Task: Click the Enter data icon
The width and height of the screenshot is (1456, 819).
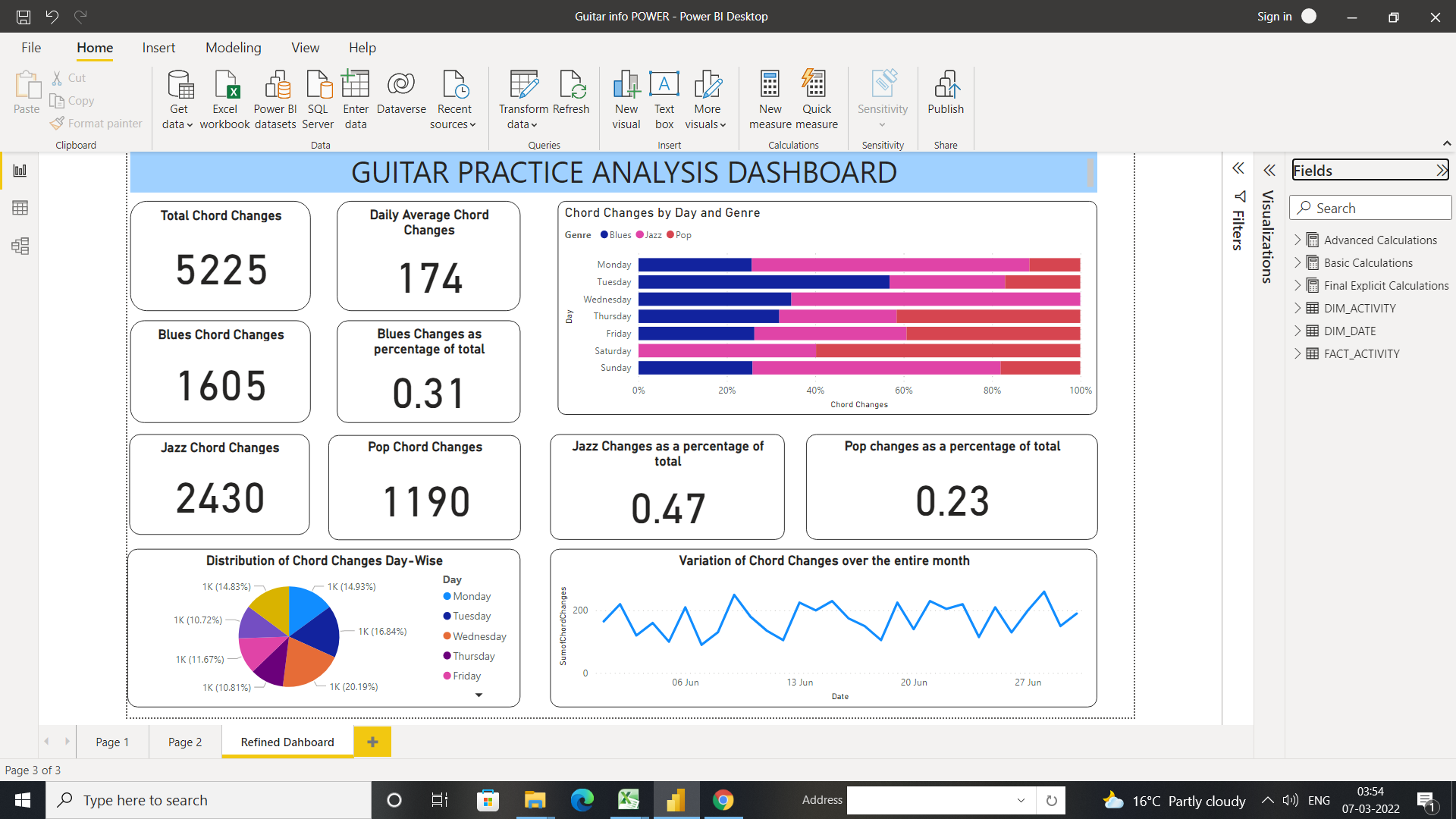Action: (355, 99)
